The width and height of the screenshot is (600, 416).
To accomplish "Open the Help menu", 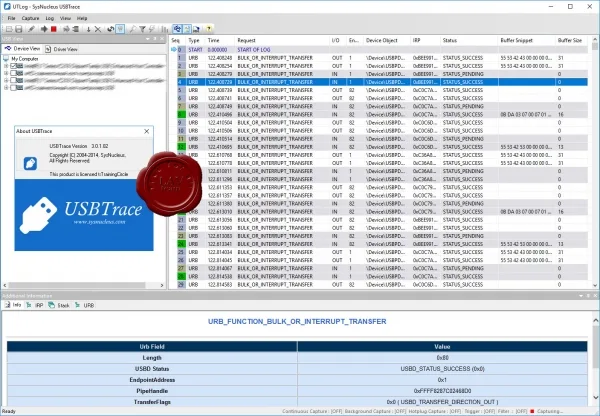I will click(82, 18).
